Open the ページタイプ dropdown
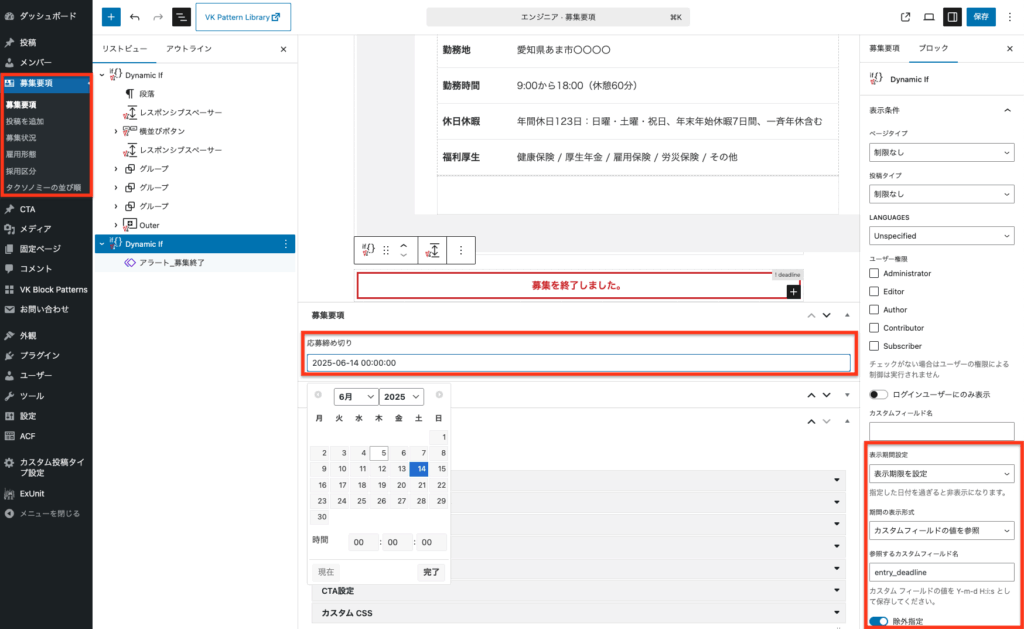This screenshot has height=629, width=1024. [x=942, y=153]
